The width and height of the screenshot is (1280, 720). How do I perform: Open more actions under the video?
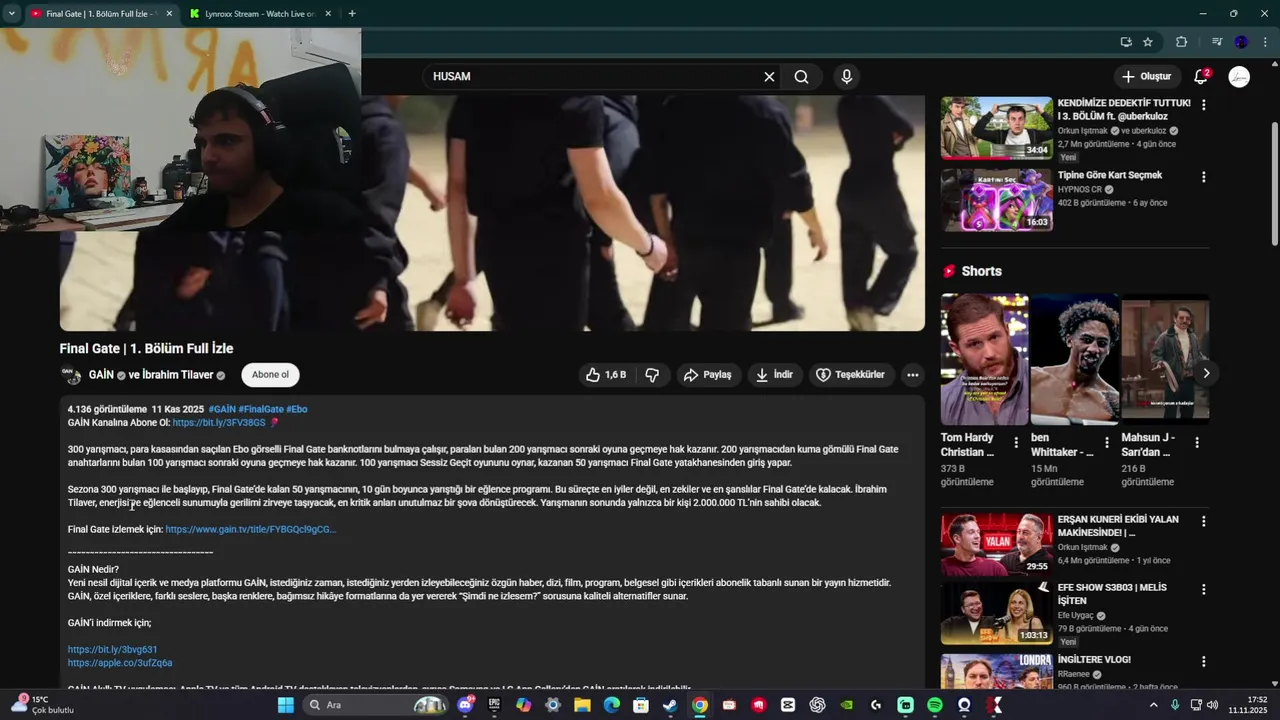[912, 375]
